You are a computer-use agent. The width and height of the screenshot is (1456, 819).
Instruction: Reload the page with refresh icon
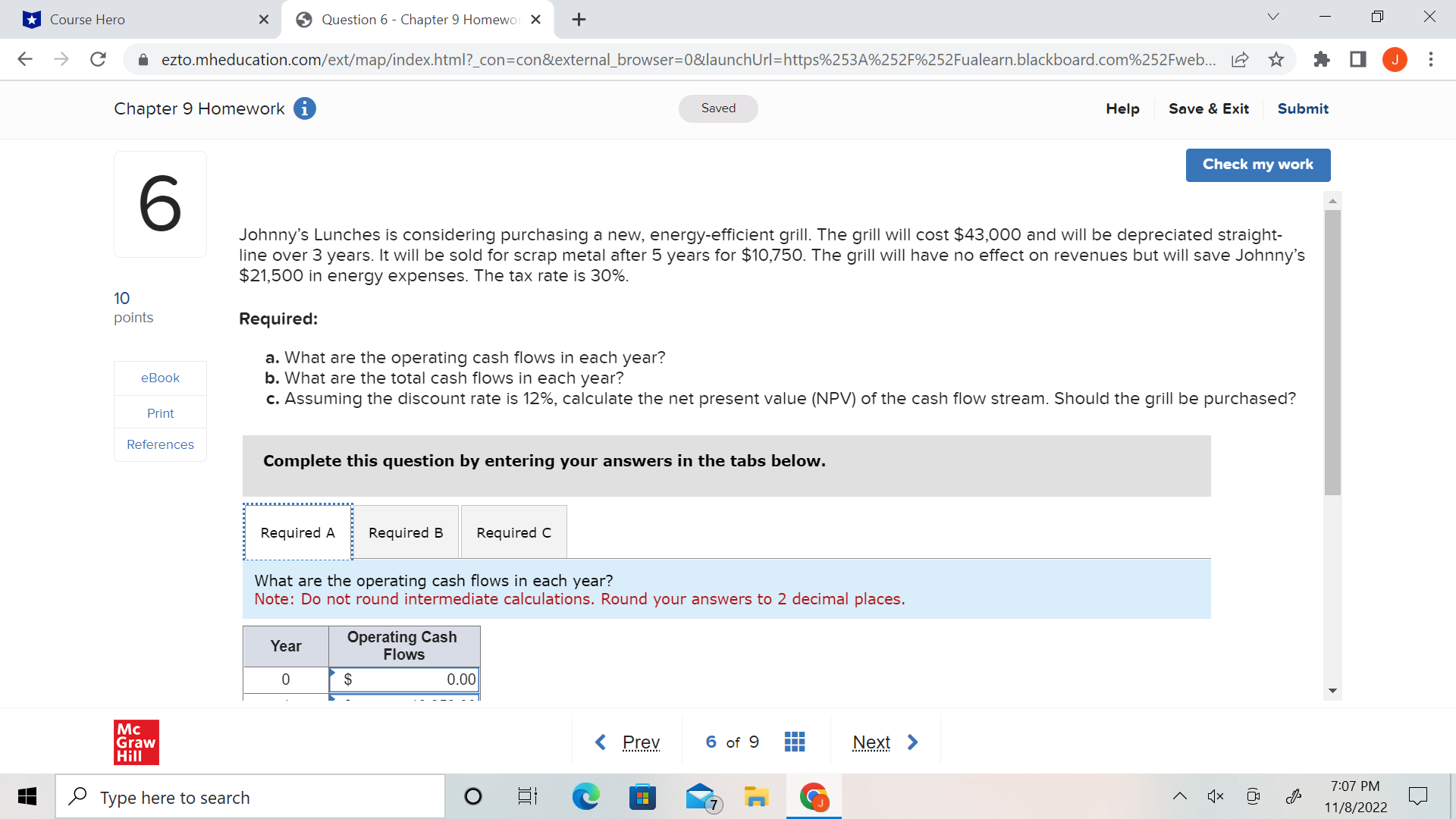pyautogui.click(x=98, y=59)
